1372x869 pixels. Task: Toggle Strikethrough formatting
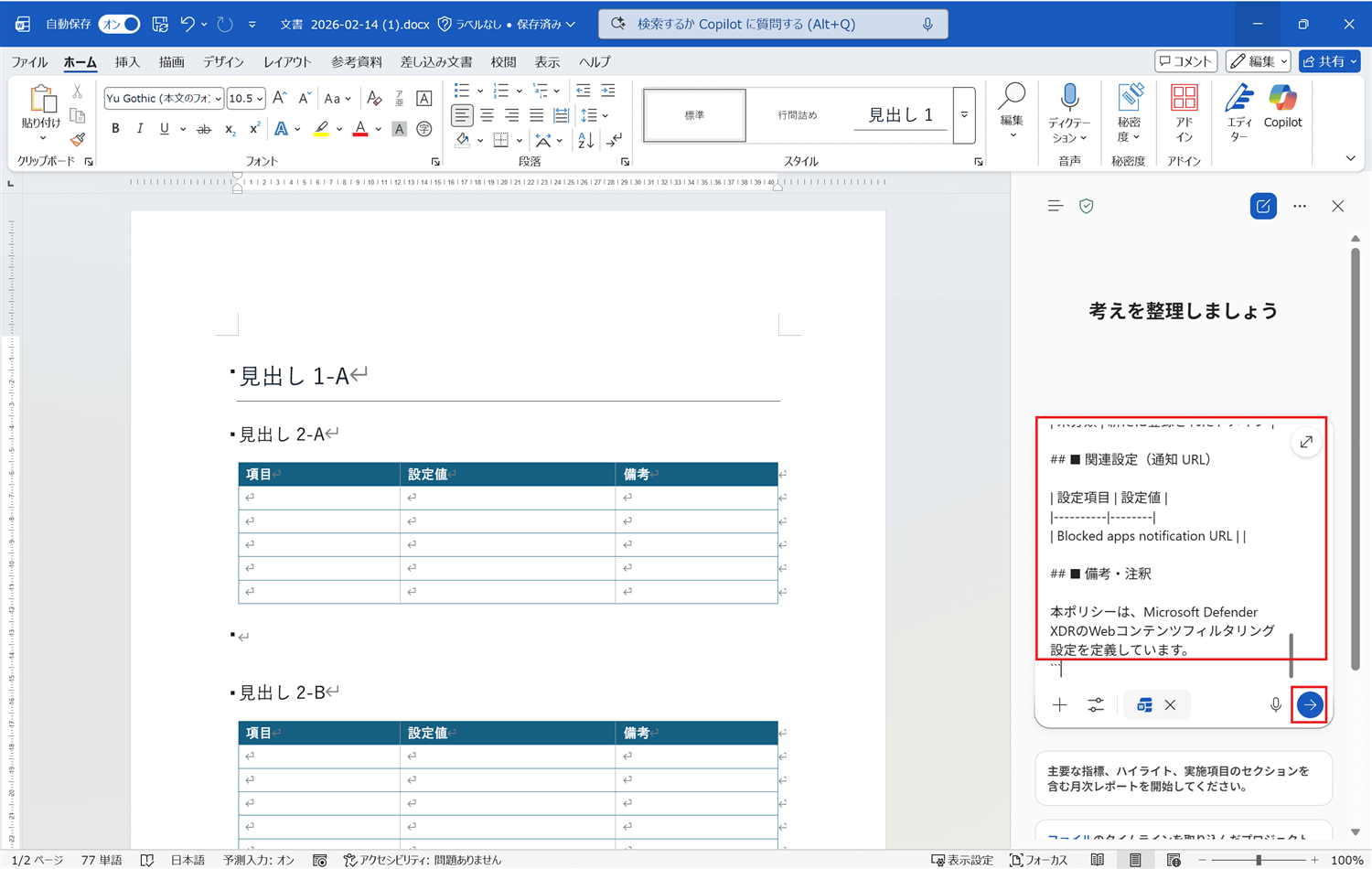[204, 129]
